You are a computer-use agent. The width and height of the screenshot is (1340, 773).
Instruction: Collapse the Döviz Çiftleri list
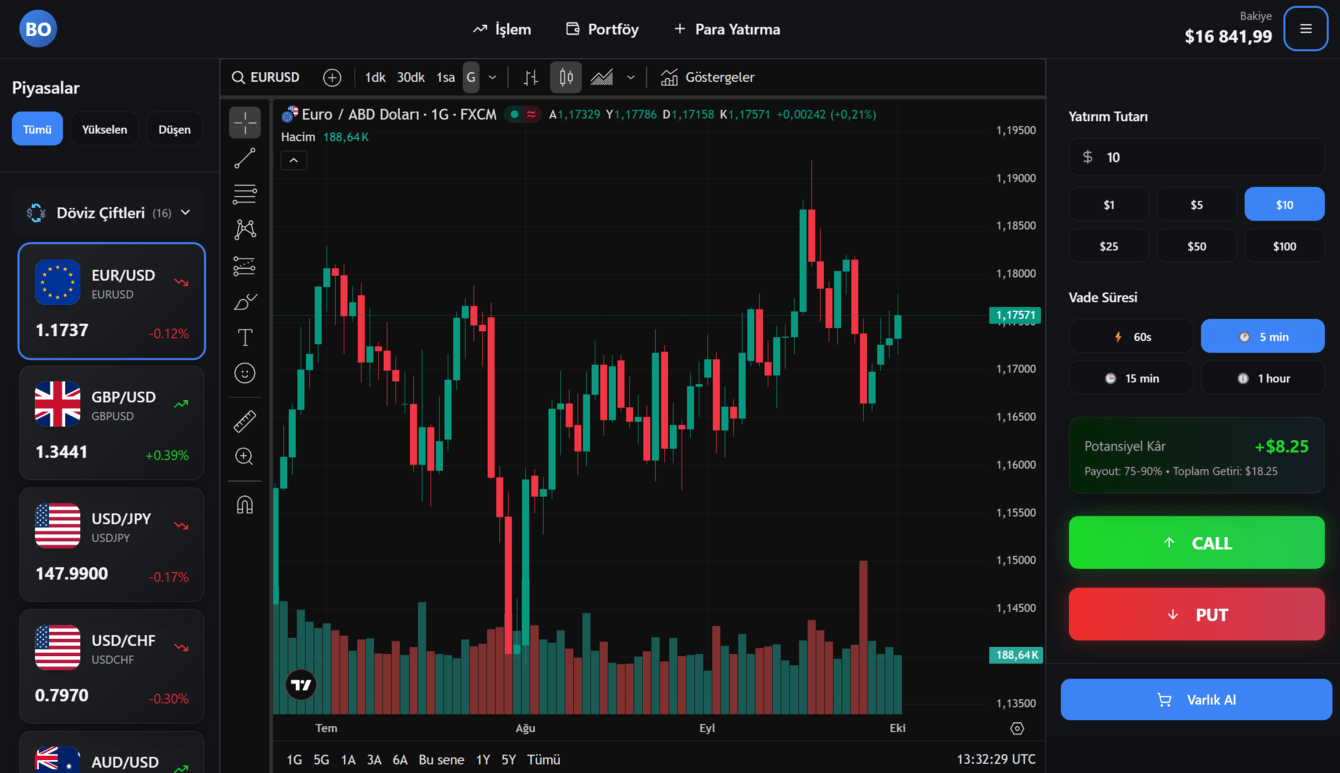click(x=185, y=213)
